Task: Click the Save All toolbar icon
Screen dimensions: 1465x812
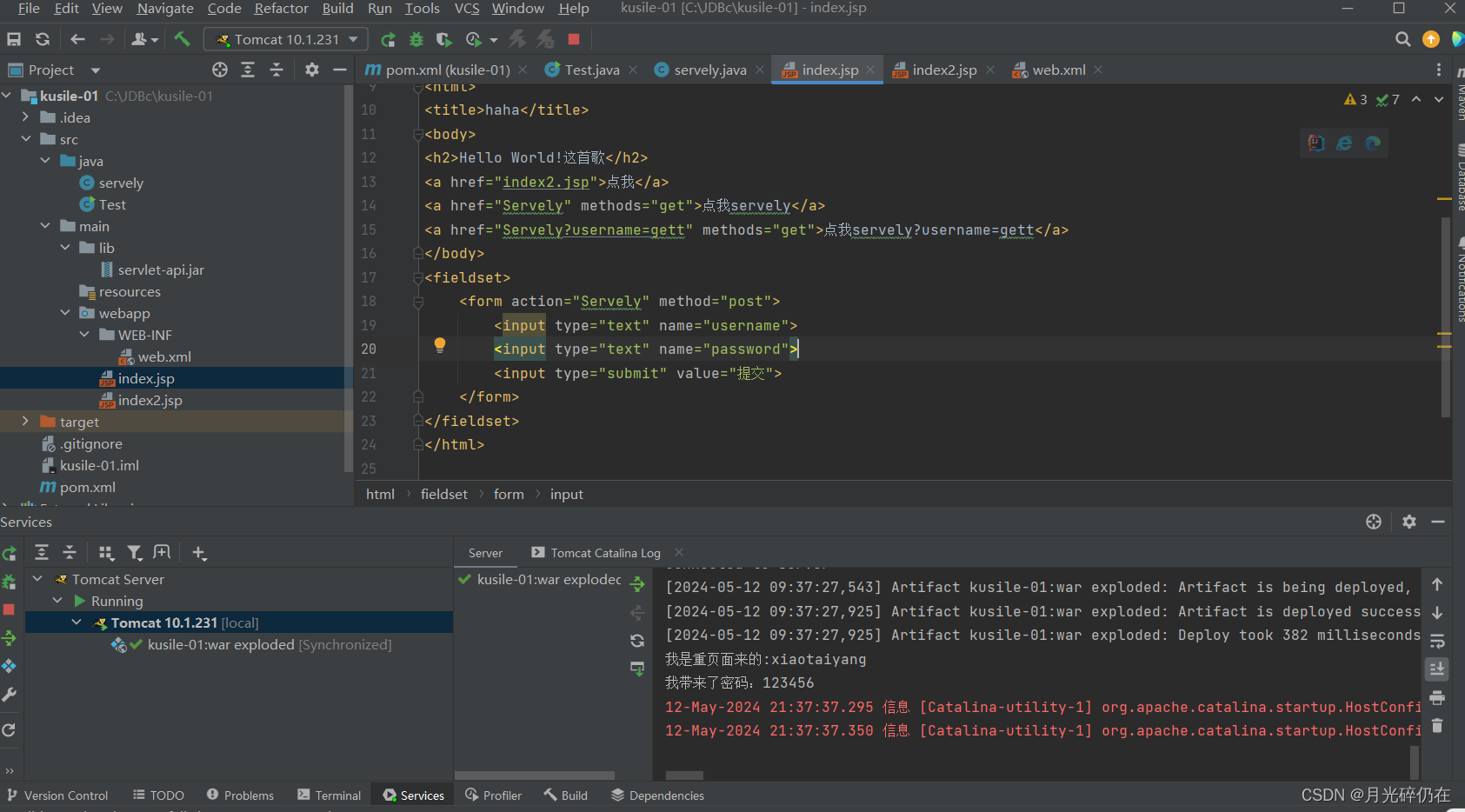Action: (x=14, y=39)
